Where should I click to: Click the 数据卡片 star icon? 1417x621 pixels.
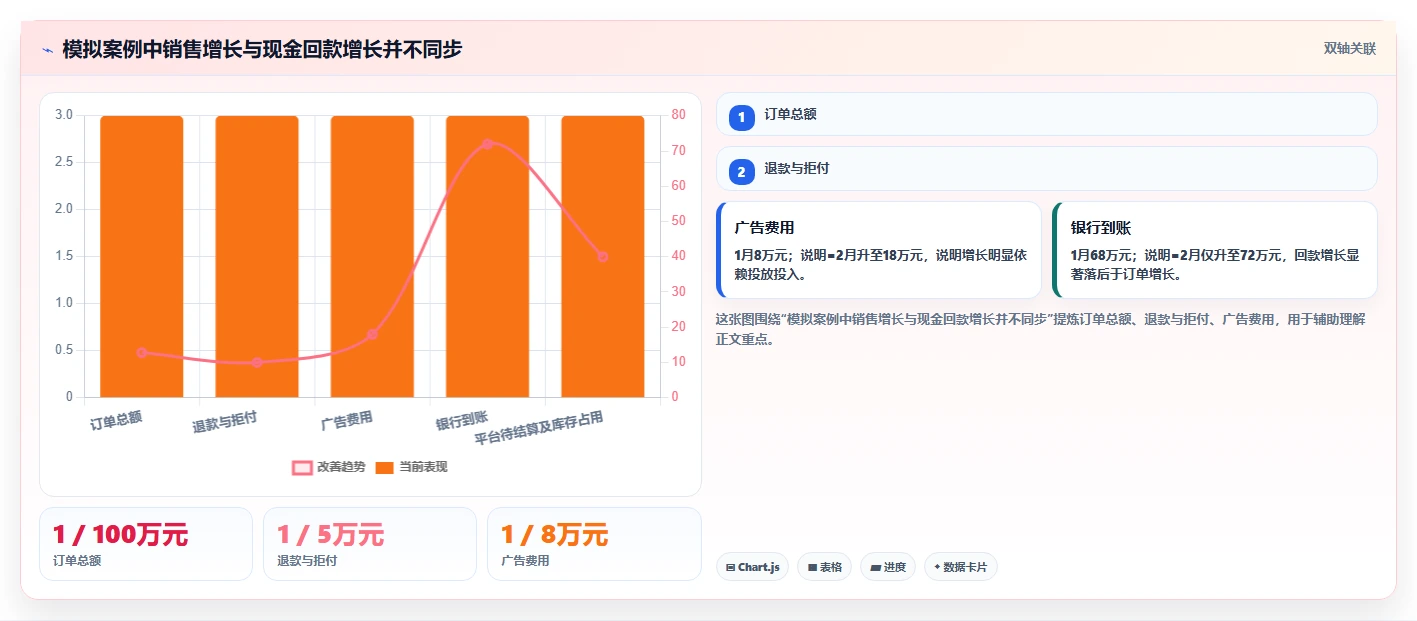point(937,567)
